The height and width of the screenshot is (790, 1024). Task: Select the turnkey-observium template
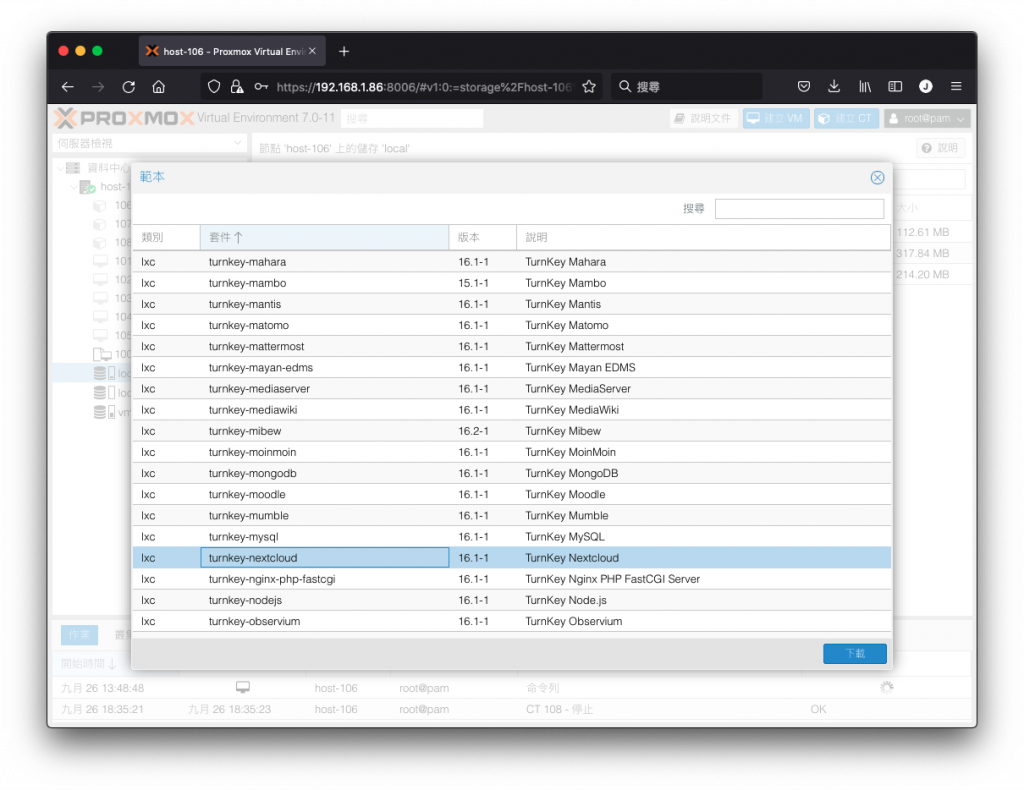[x=512, y=621]
